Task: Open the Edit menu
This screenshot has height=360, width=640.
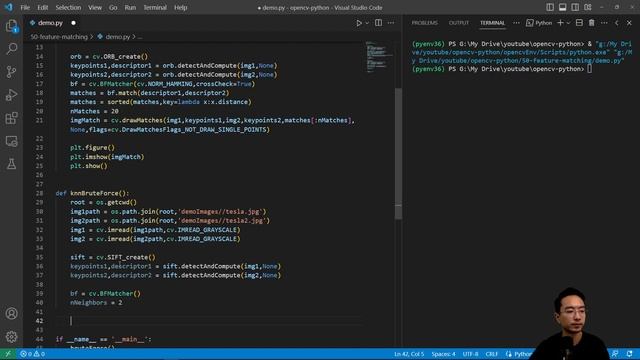Action: [42, 7]
